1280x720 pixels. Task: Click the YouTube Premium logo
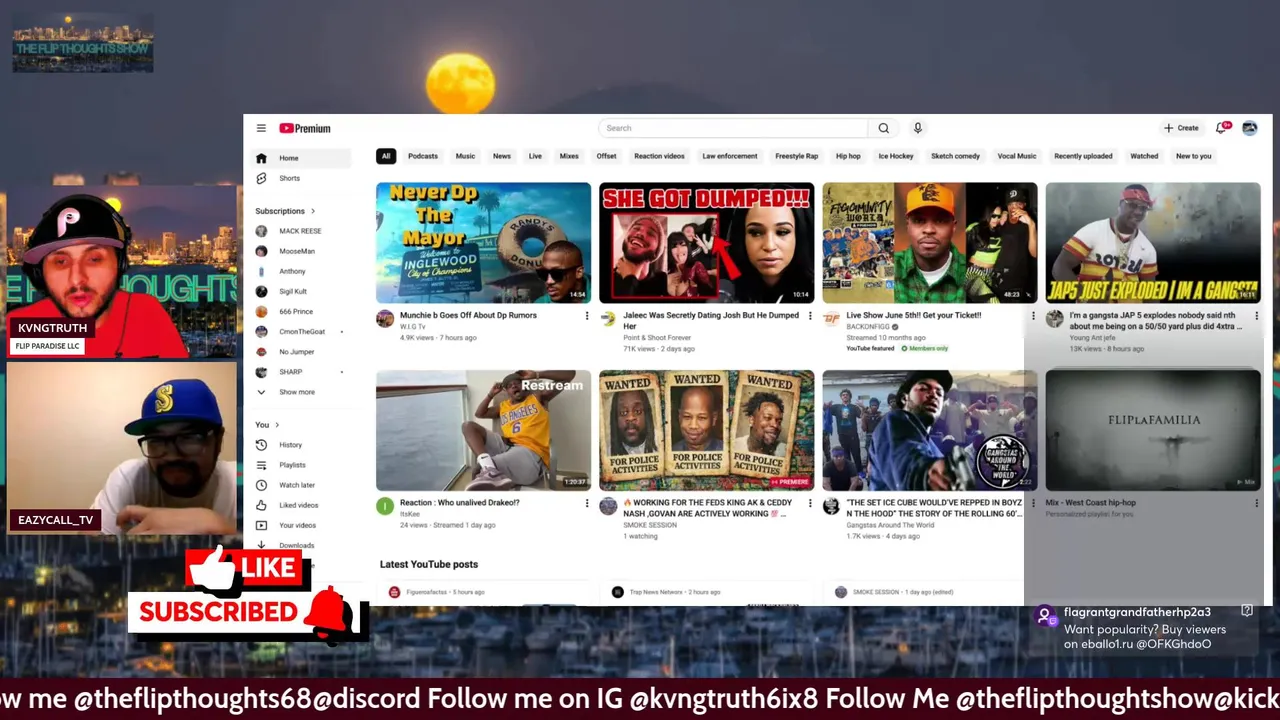click(x=305, y=128)
